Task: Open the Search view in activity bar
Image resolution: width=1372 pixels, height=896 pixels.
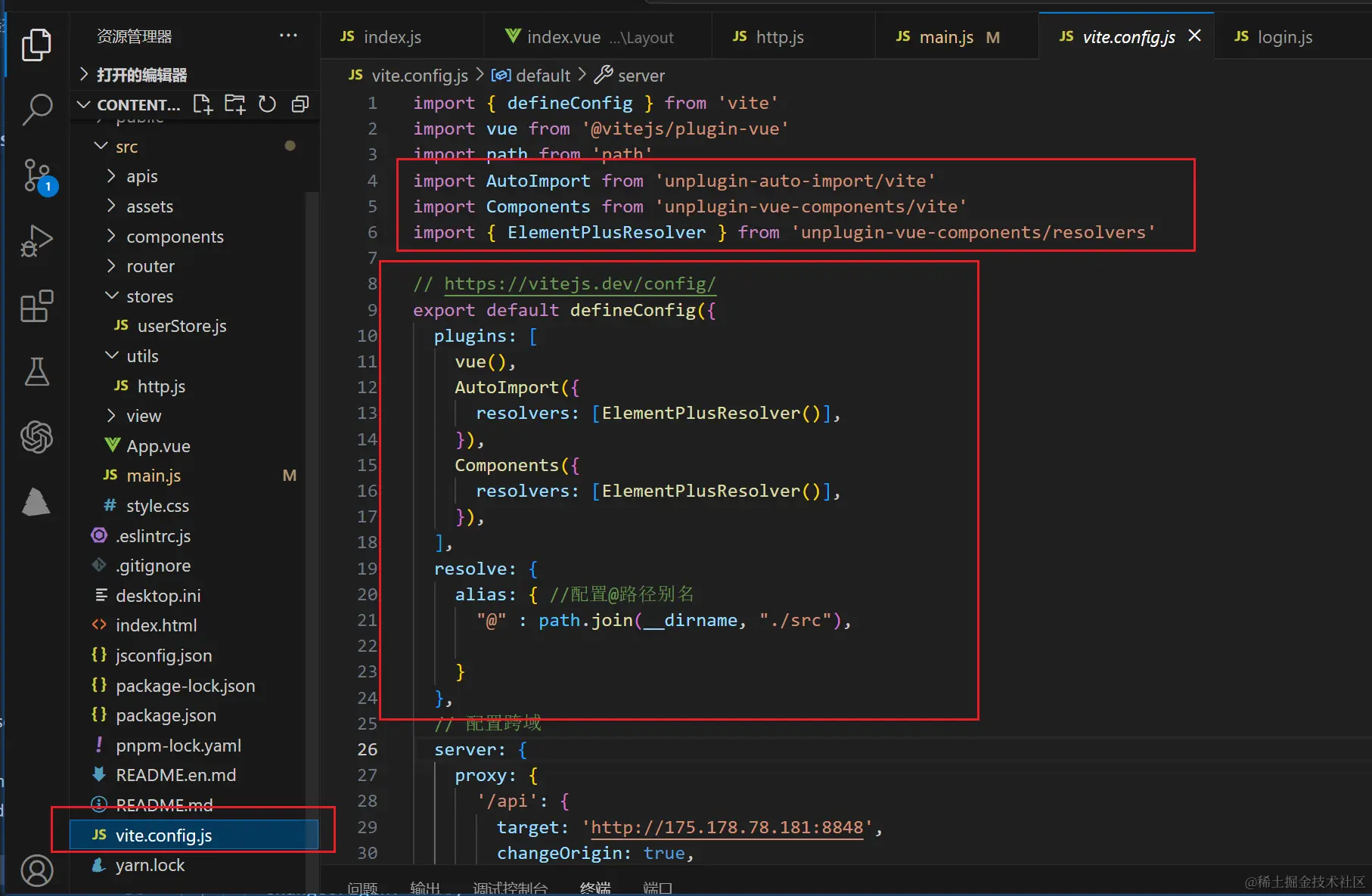Action: (x=37, y=110)
